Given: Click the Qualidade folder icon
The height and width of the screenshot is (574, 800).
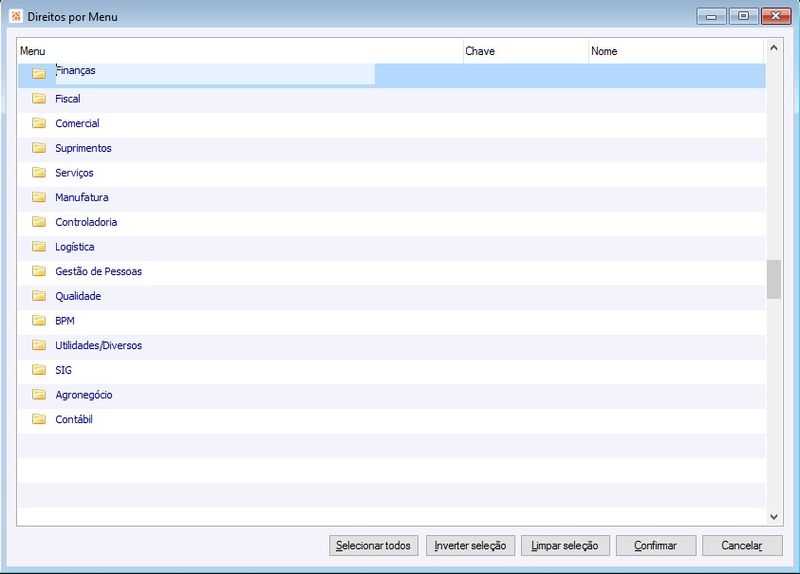Looking at the screenshot, I should coord(39,295).
